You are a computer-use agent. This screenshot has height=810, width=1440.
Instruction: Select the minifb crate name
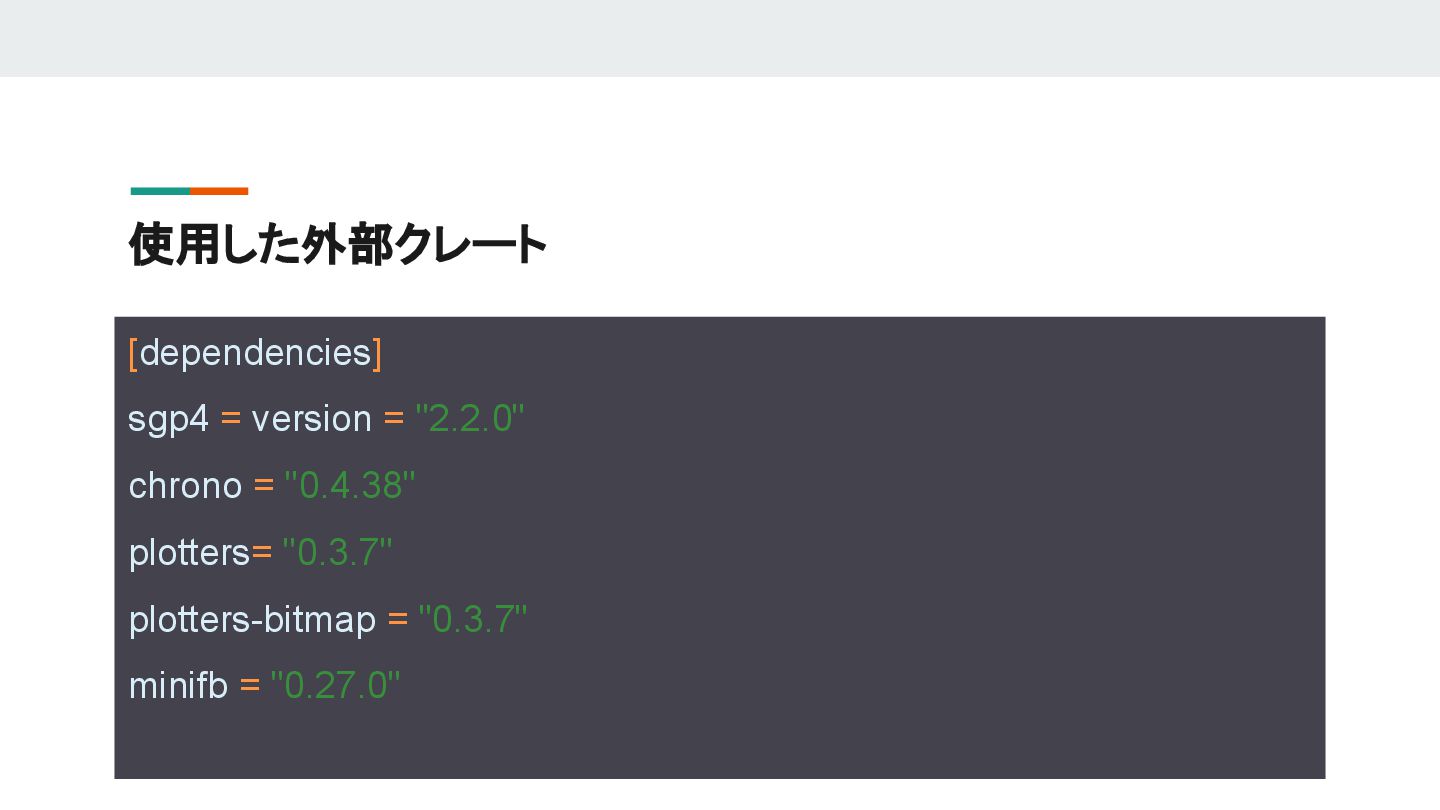point(178,686)
